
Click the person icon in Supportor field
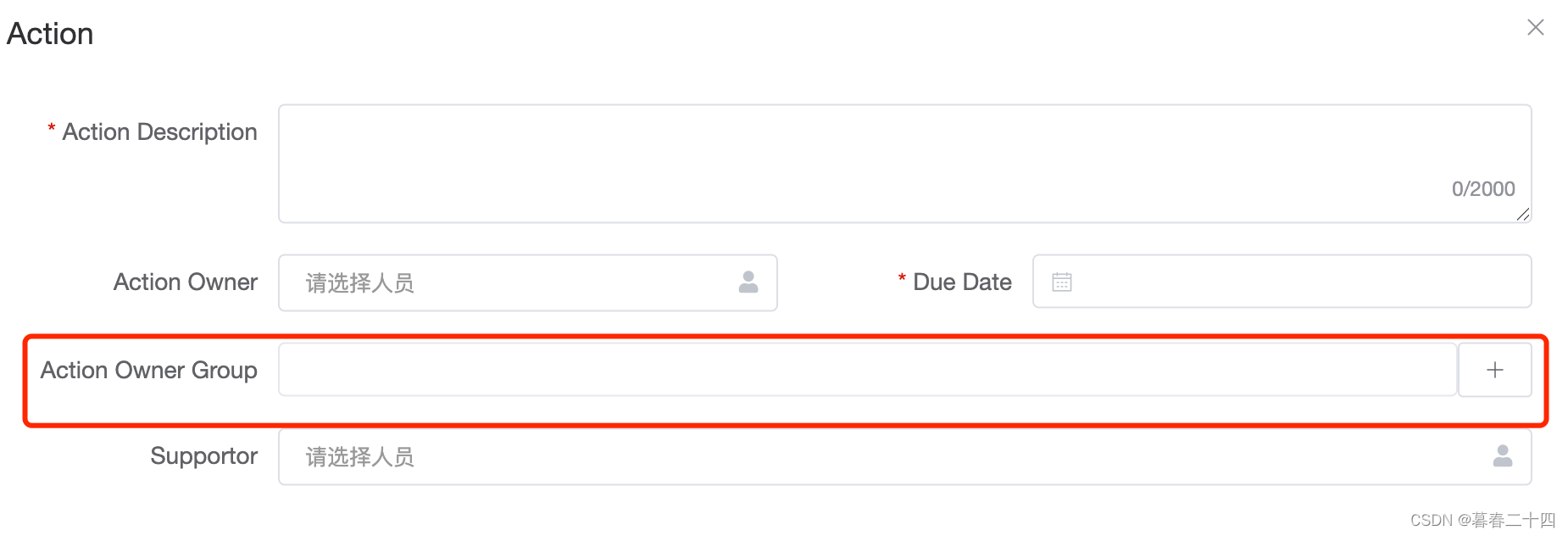(x=1503, y=456)
